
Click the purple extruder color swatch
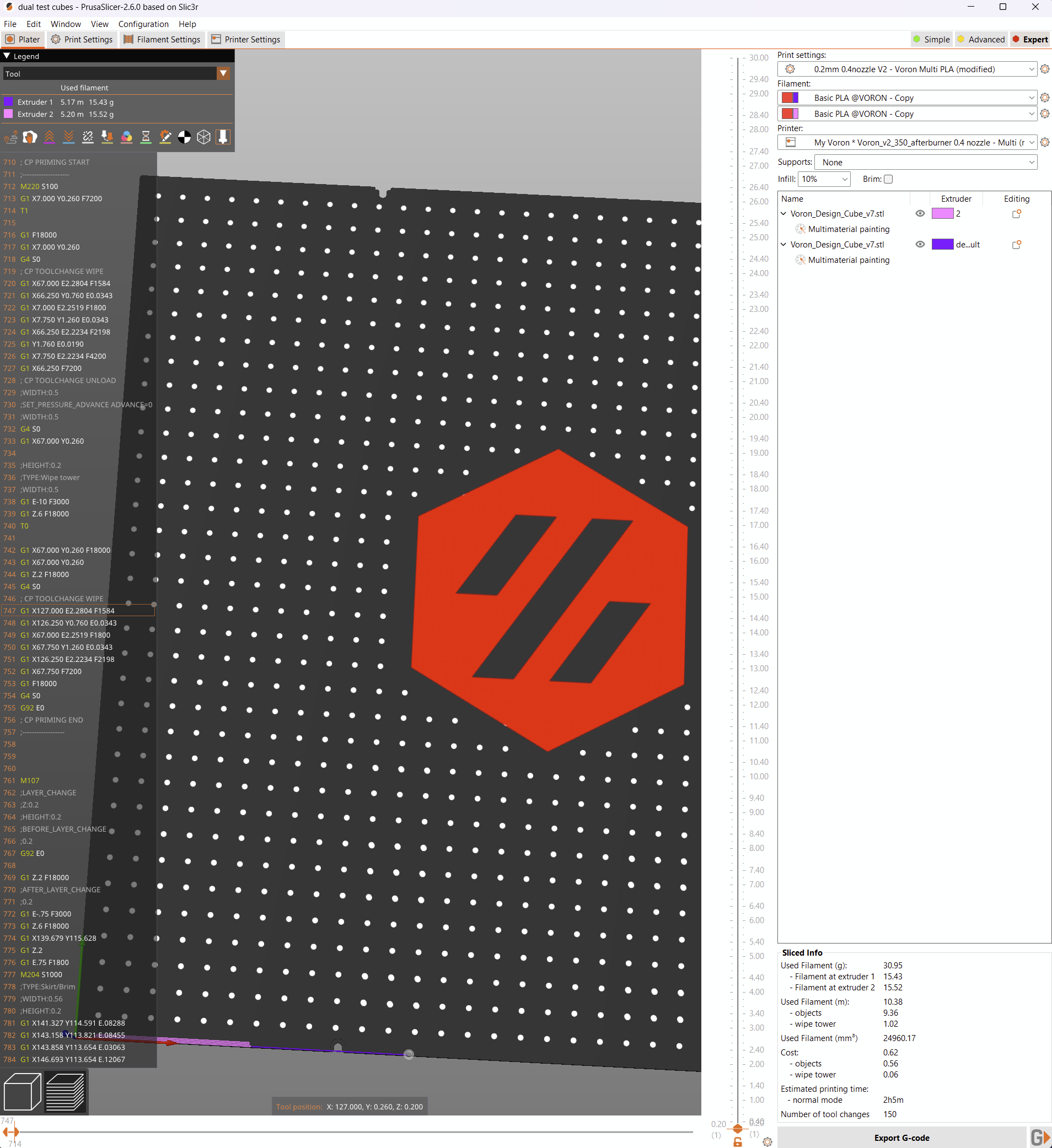click(x=942, y=244)
